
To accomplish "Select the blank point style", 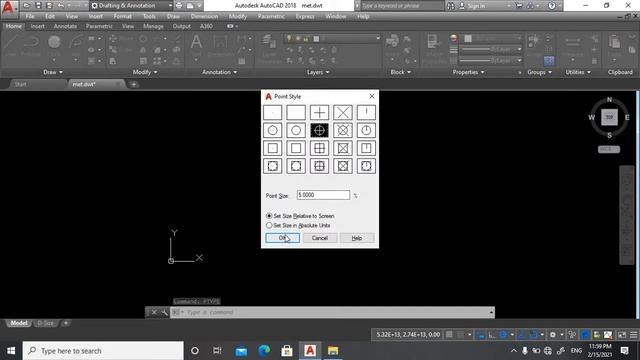I will (x=296, y=112).
